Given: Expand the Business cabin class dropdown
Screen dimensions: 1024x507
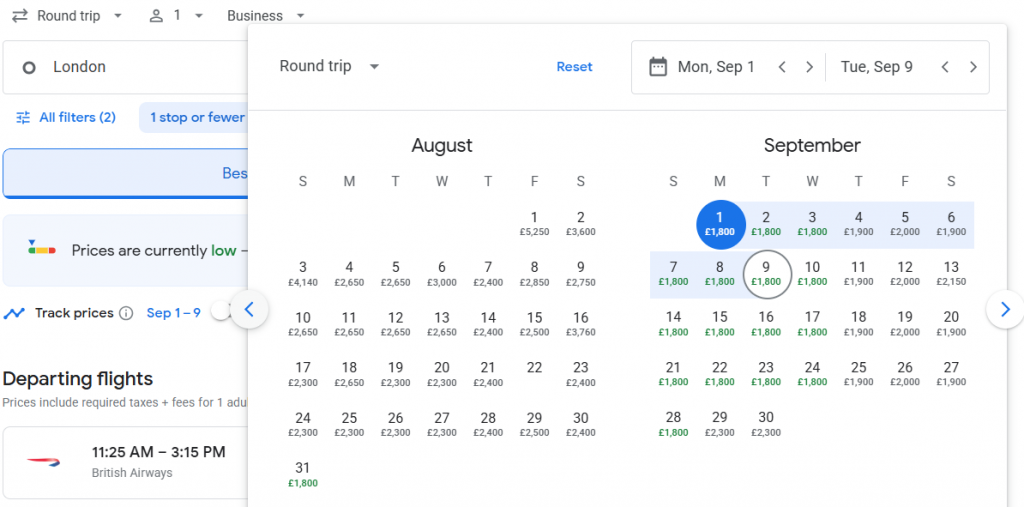Looking at the screenshot, I should [x=266, y=16].
